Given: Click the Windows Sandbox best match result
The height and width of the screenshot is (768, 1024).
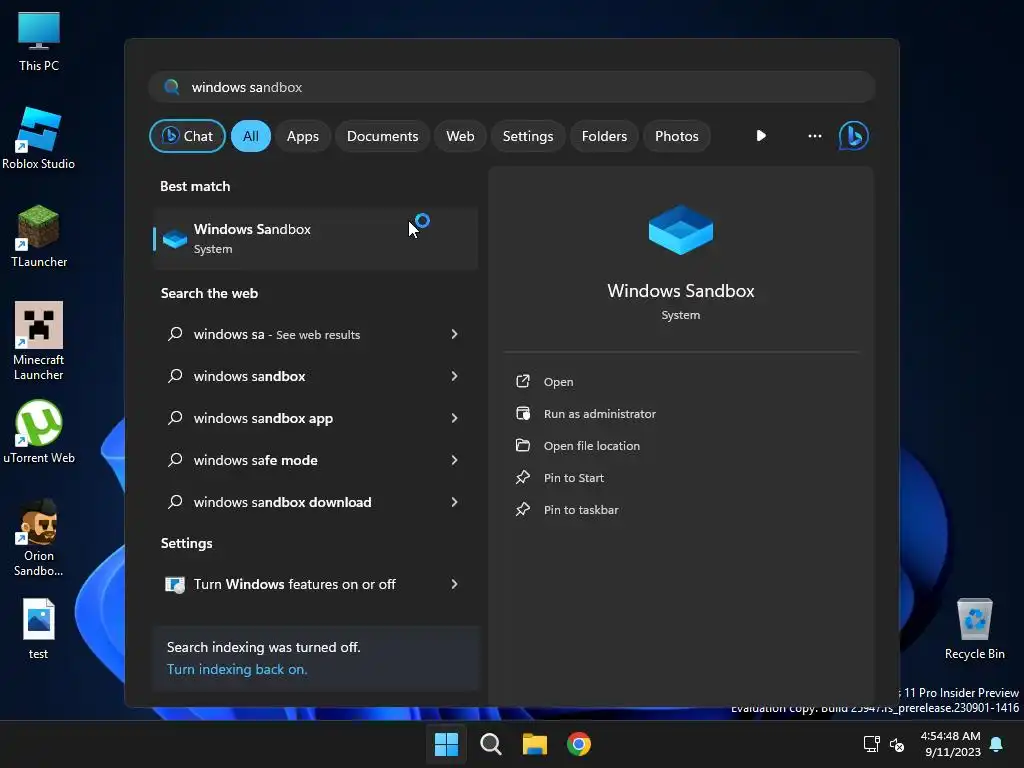Looking at the screenshot, I should point(315,238).
